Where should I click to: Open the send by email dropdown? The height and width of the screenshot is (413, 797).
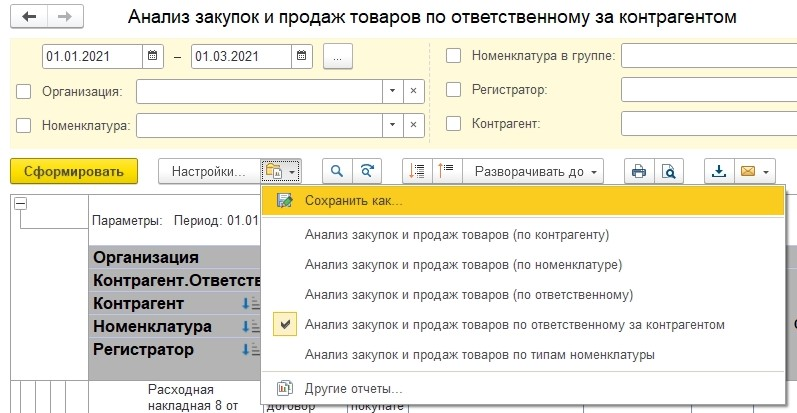pyautogui.click(x=754, y=171)
